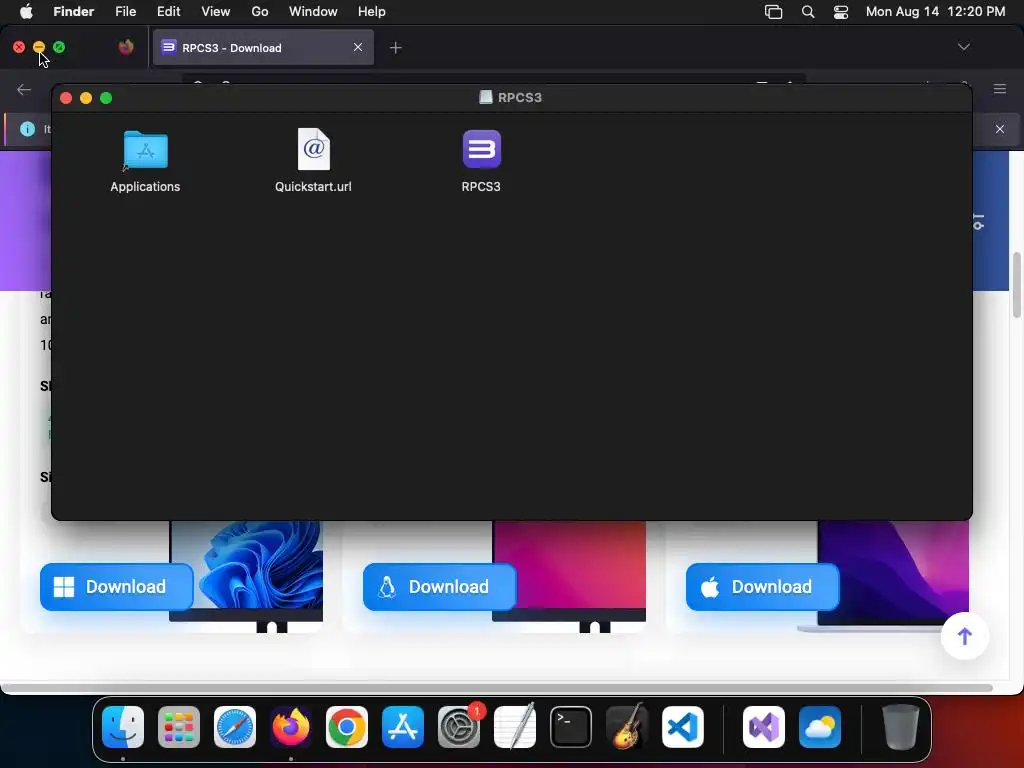Open Launchpad from the Dock
This screenshot has height=768, width=1024.
coord(179,727)
